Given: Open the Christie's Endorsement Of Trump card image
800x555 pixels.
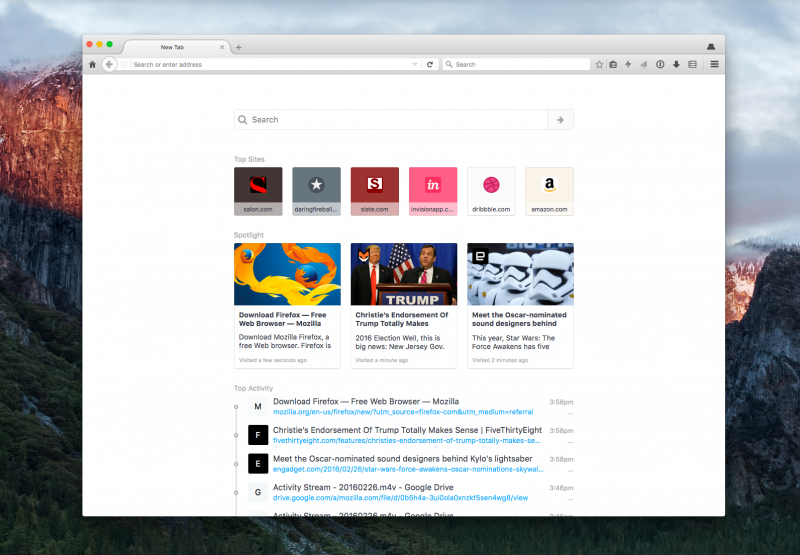Looking at the screenshot, I should click(x=404, y=274).
